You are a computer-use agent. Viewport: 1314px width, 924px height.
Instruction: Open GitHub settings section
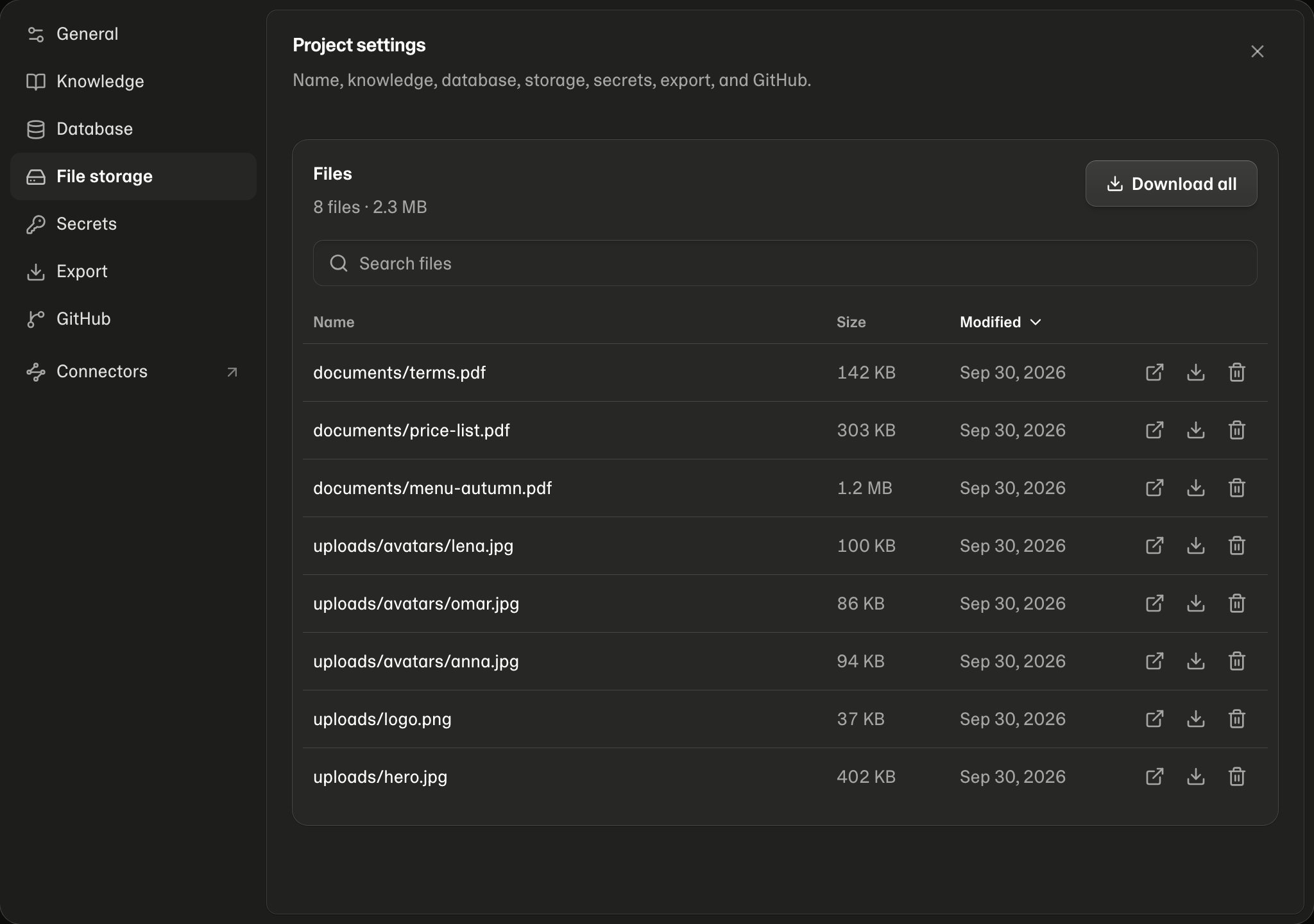(x=133, y=319)
